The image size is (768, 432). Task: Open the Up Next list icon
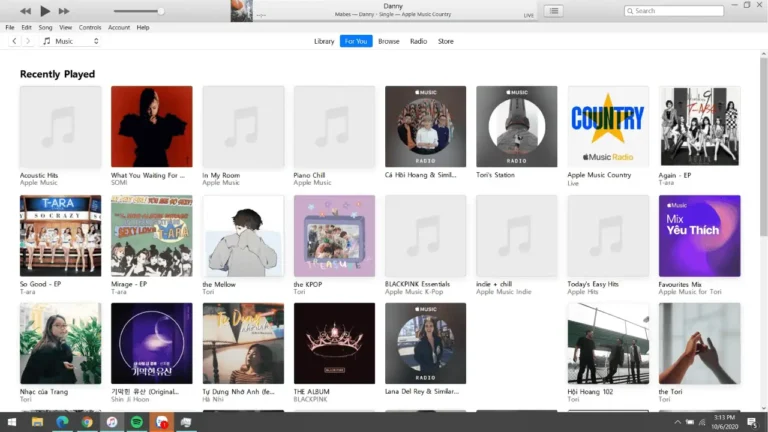pyautogui.click(x=554, y=11)
